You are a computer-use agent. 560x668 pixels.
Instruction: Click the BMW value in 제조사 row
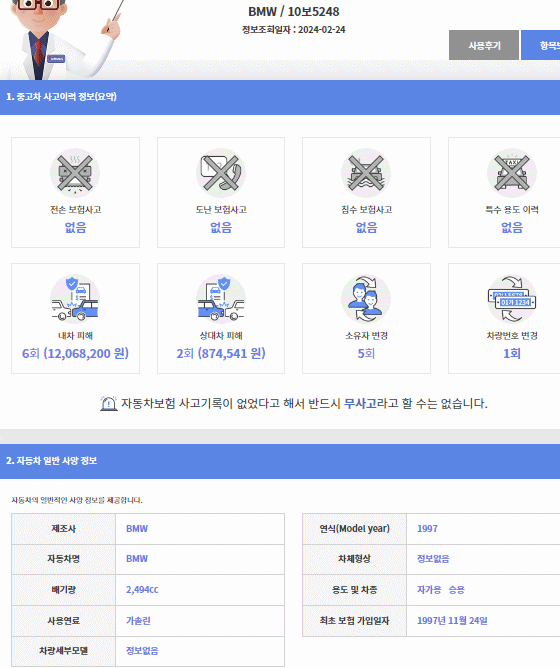[x=137, y=529]
